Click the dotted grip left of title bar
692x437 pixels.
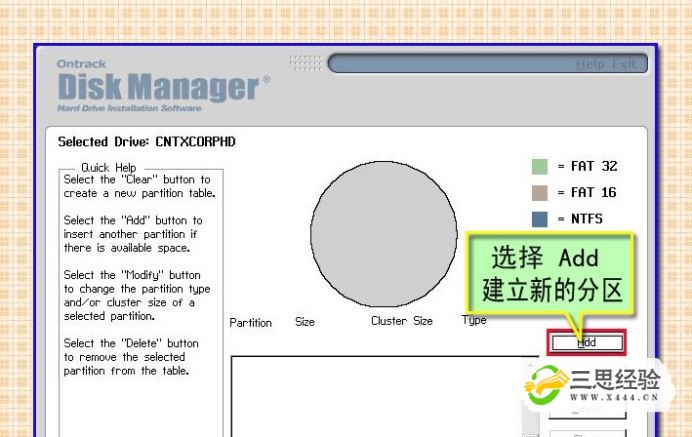(x=305, y=63)
